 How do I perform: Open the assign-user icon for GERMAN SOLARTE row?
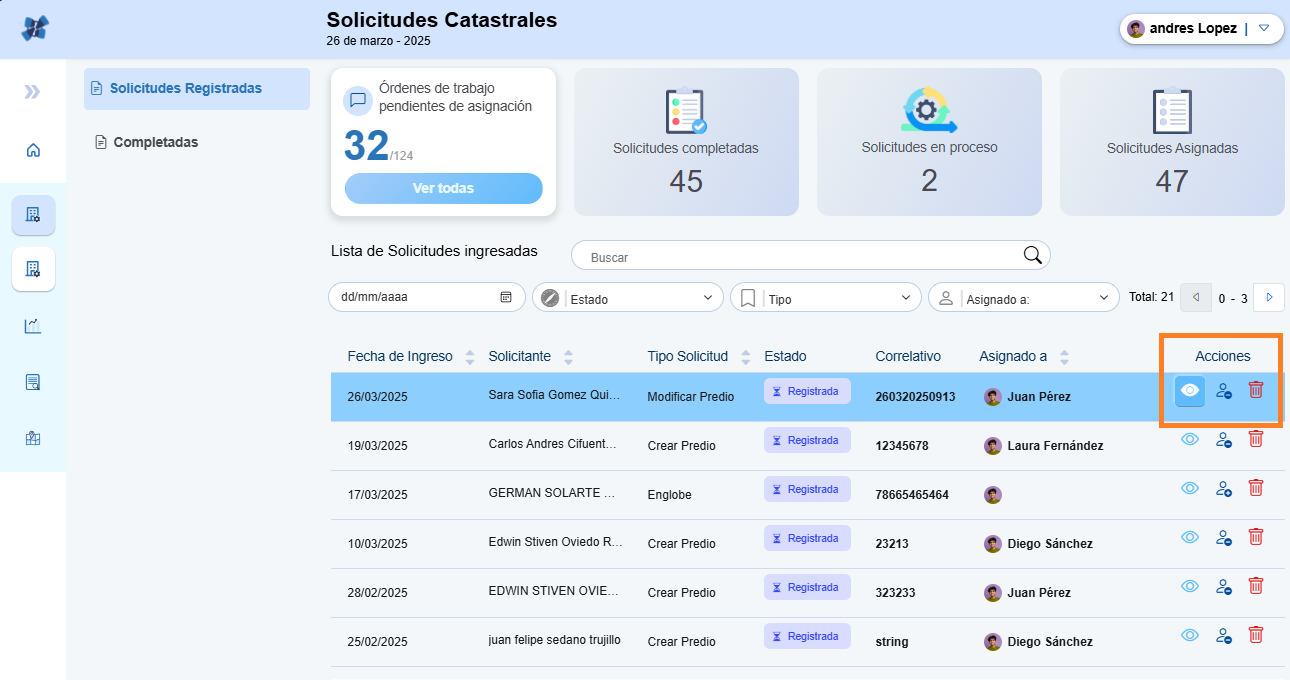(x=1223, y=488)
